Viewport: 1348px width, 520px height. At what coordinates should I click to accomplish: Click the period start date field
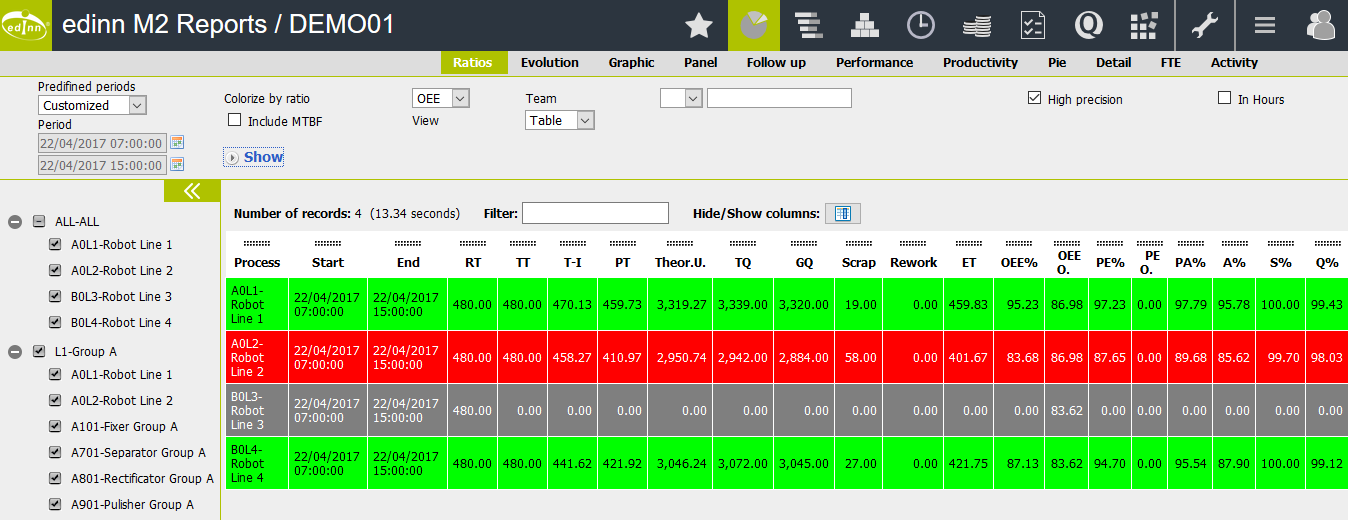[102, 143]
